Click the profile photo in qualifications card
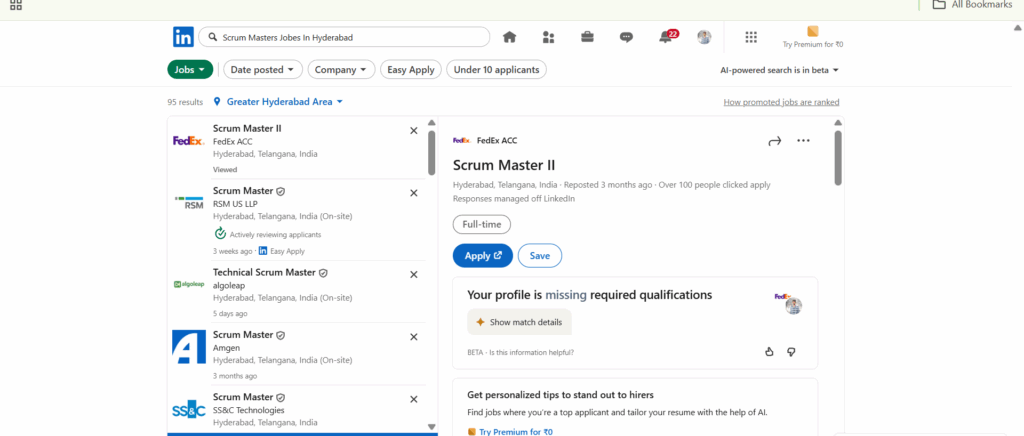Image resolution: width=1024 pixels, height=436 pixels. 793,306
